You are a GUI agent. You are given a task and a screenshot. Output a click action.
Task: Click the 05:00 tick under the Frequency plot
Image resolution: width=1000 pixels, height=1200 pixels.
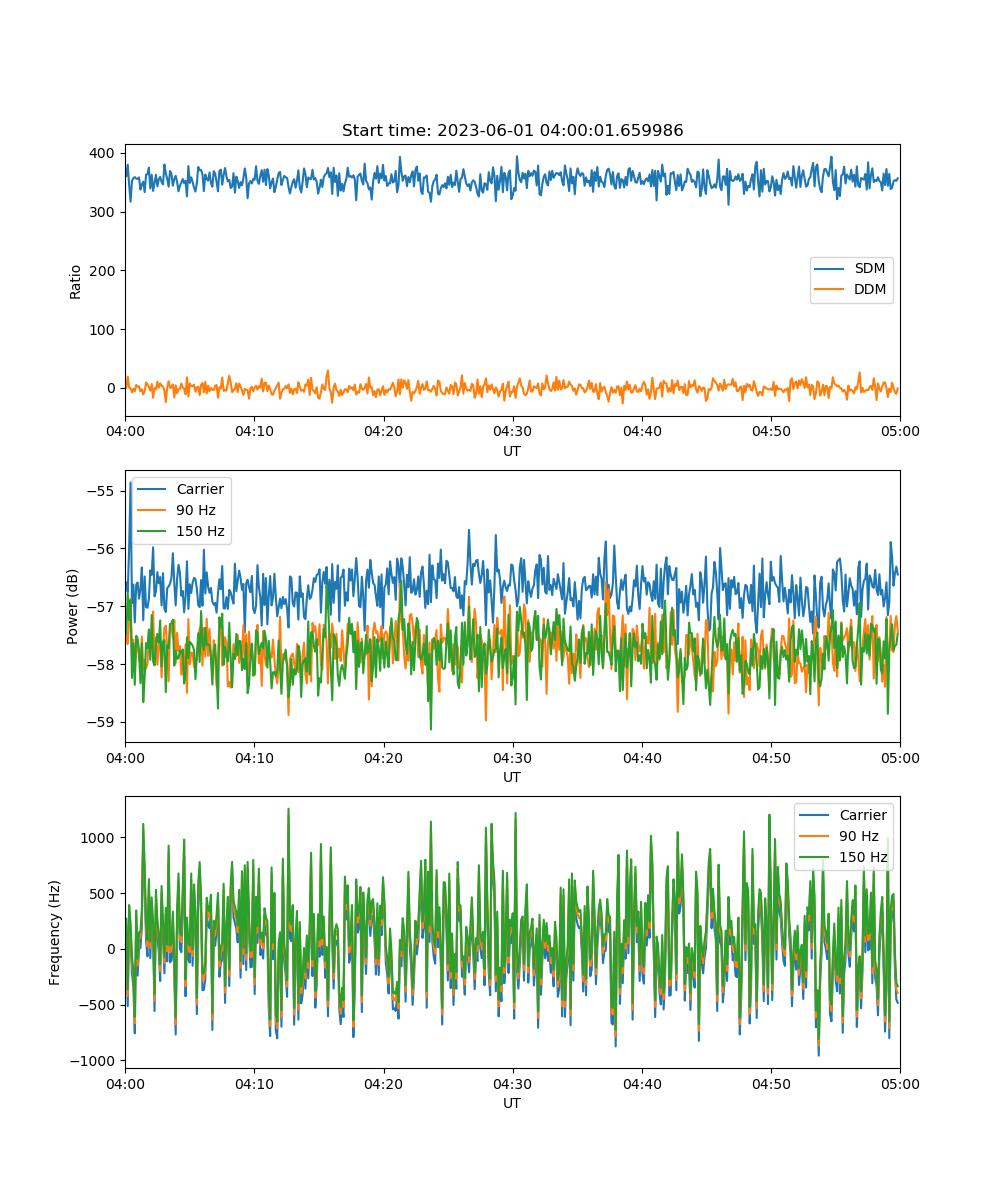(900, 1084)
